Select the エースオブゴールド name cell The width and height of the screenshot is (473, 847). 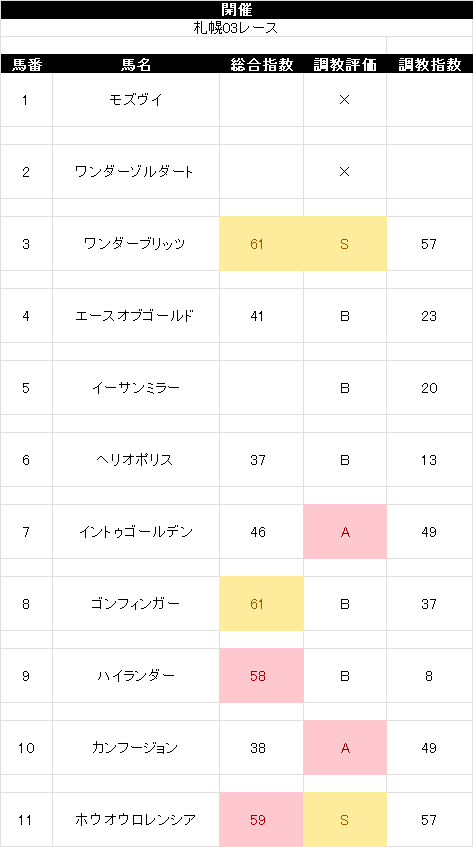(136, 316)
